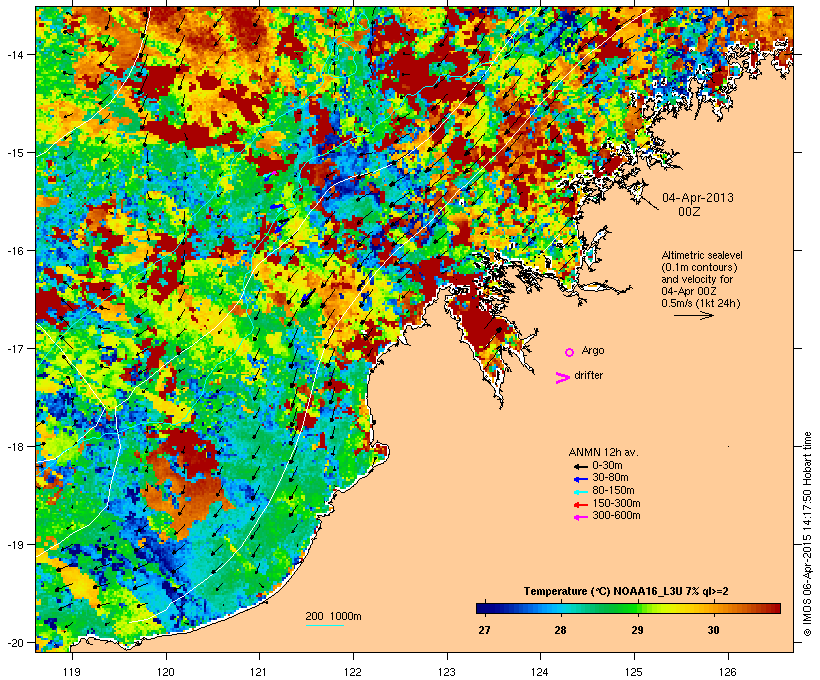Click the '150-300m' depth label

coord(616,503)
